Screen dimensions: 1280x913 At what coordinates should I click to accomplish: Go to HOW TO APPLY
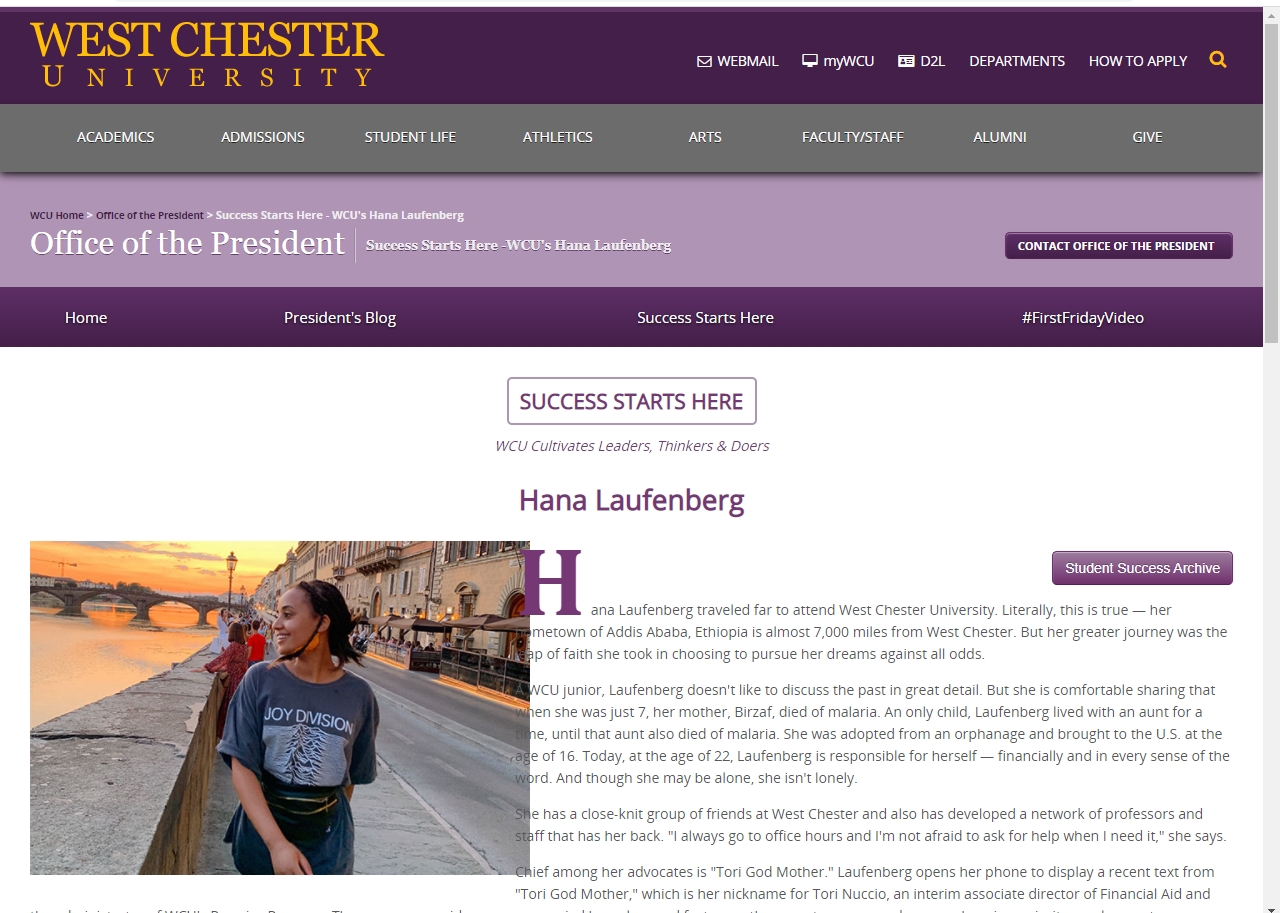pyautogui.click(x=1138, y=61)
